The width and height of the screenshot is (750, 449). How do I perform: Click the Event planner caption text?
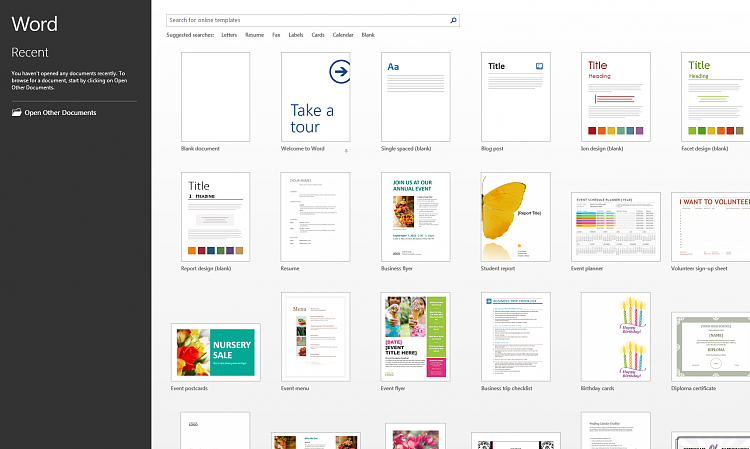tap(587, 269)
